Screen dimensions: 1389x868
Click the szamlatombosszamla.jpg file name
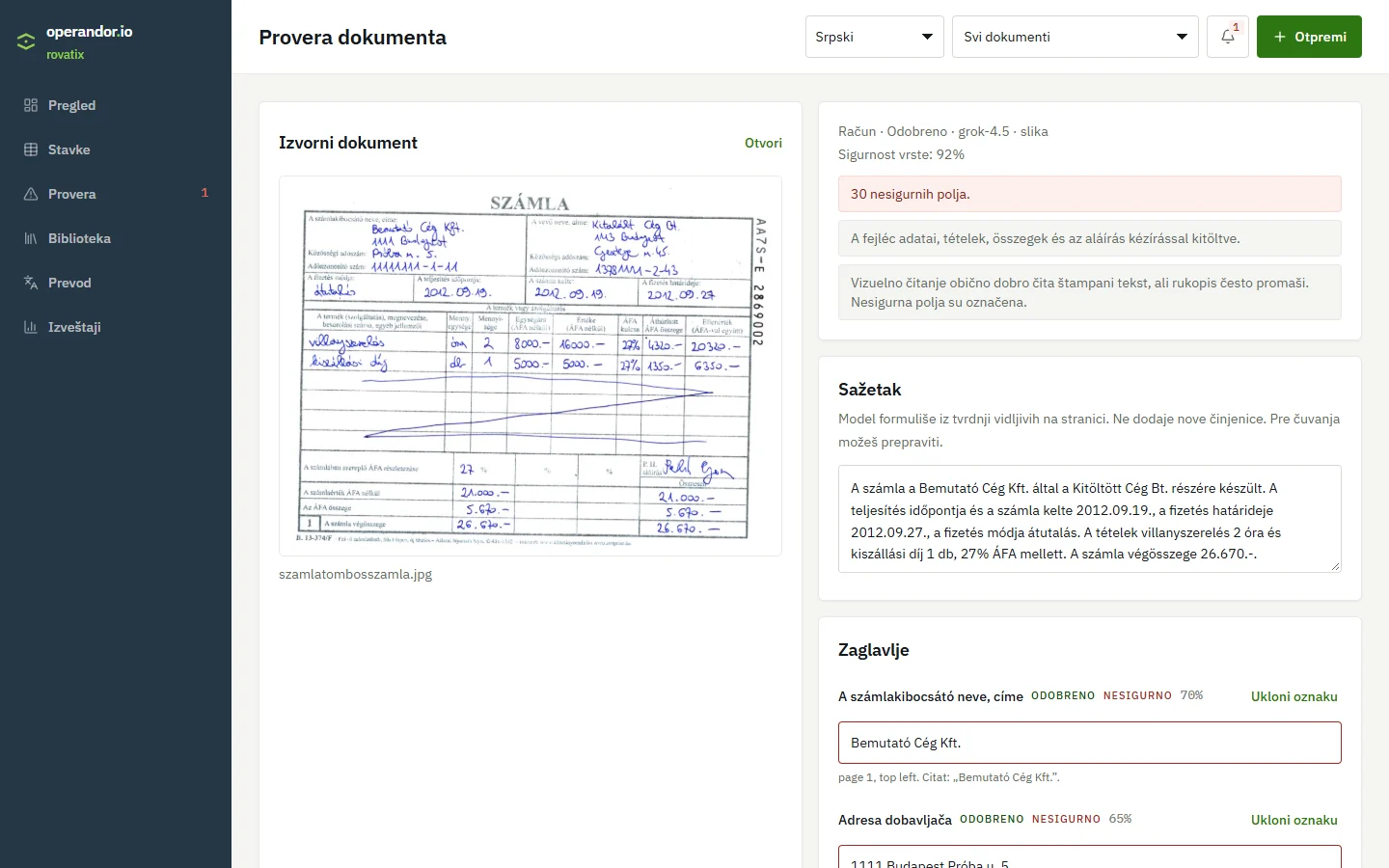(x=355, y=574)
